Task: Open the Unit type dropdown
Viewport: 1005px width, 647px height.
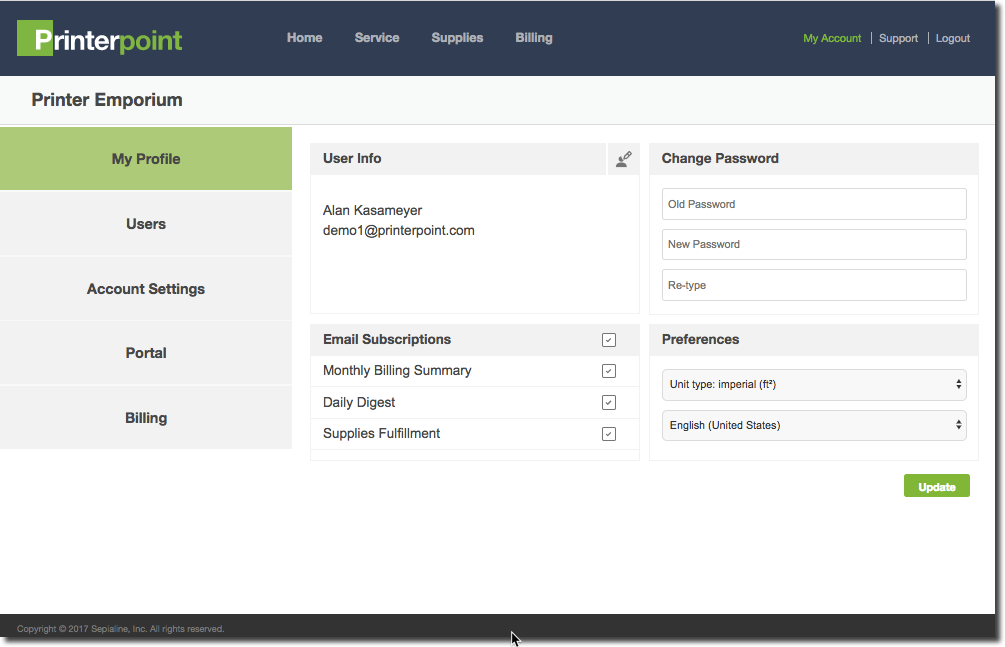Action: pyautogui.click(x=814, y=384)
